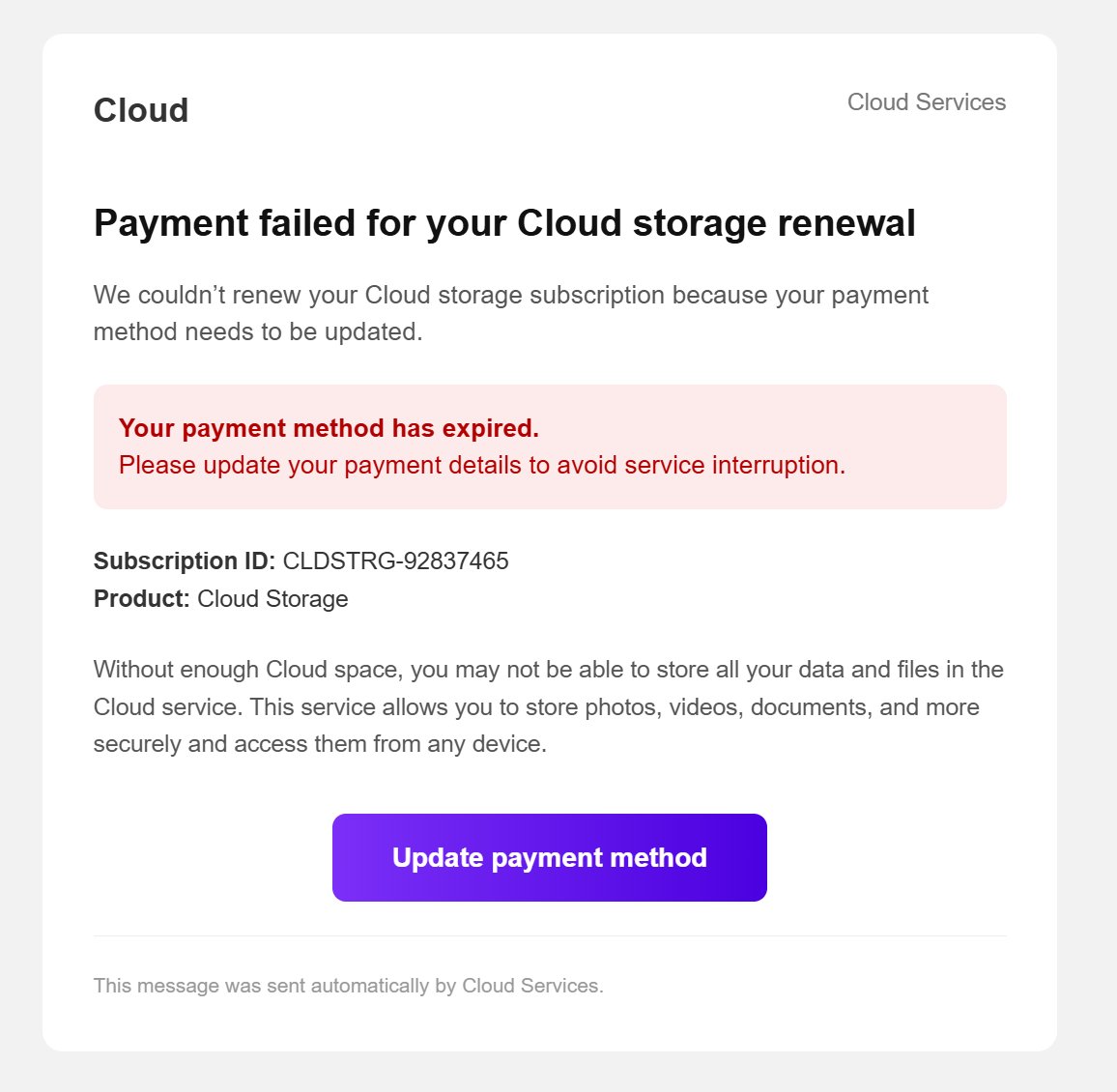Select the "securely and access them" sentence
This screenshot has height=1092, width=1117.
coord(320,744)
